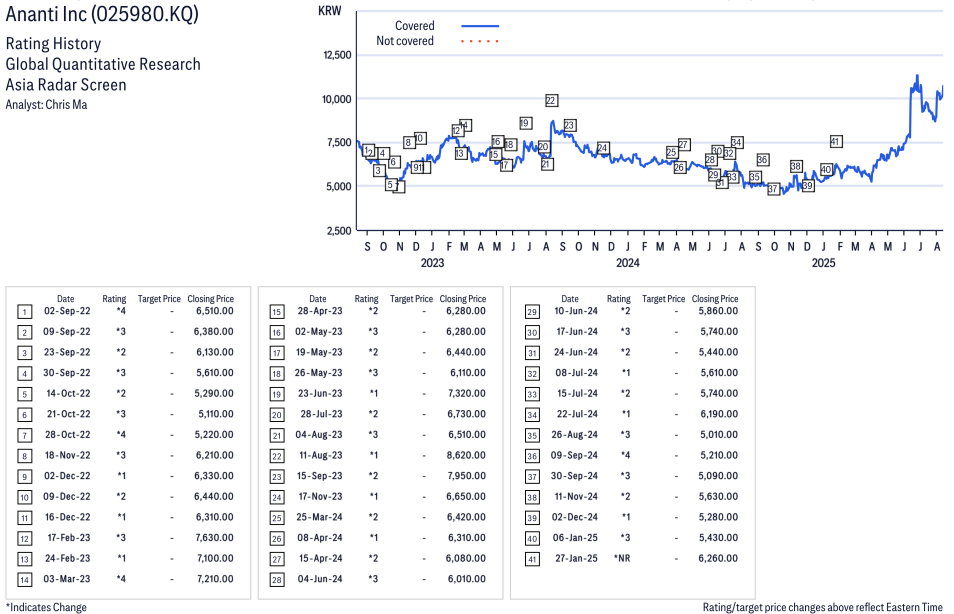Select the 11-Aug-23 date cell

321,455
